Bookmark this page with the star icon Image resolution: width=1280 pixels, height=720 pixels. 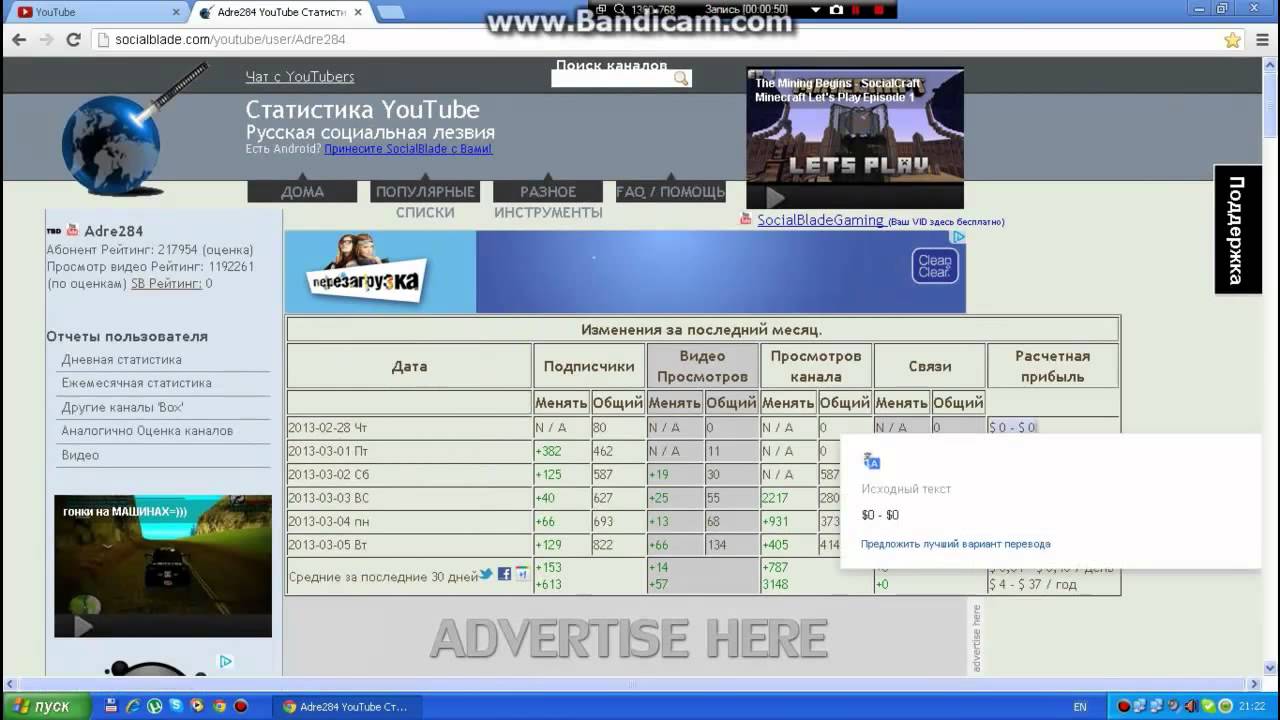point(1232,40)
